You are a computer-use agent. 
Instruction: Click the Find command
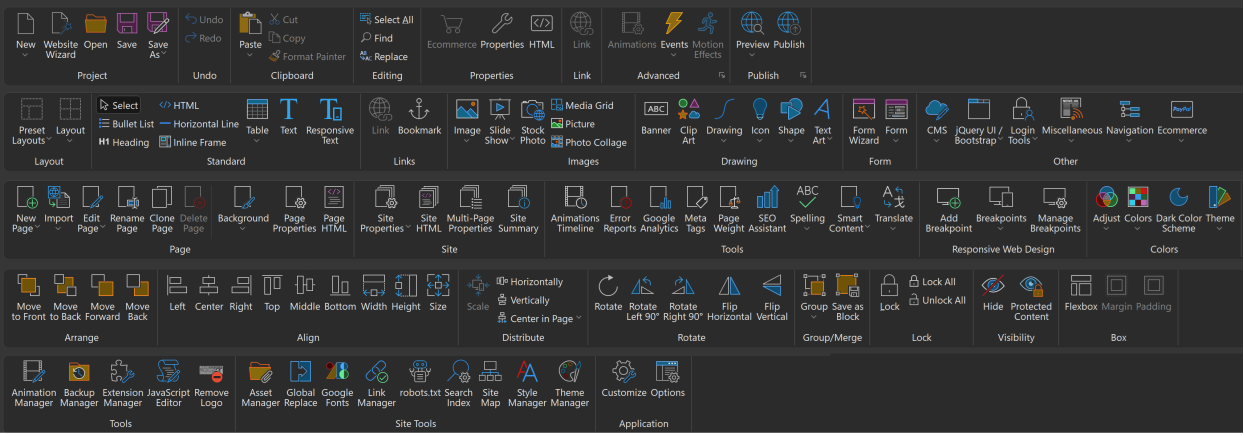coord(377,38)
